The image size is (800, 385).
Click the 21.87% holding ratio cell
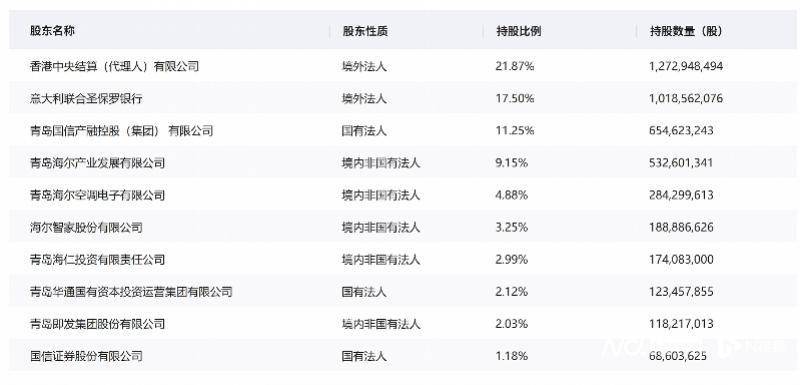[x=515, y=66]
